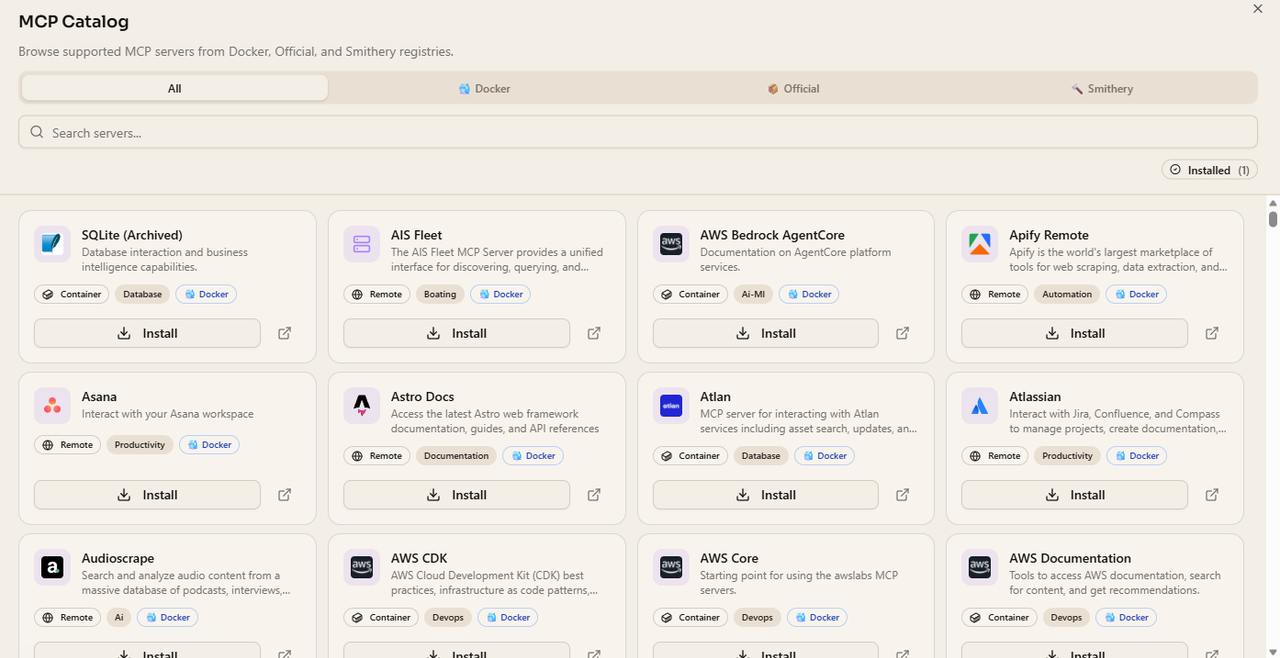Install the Asana server

(x=147, y=495)
